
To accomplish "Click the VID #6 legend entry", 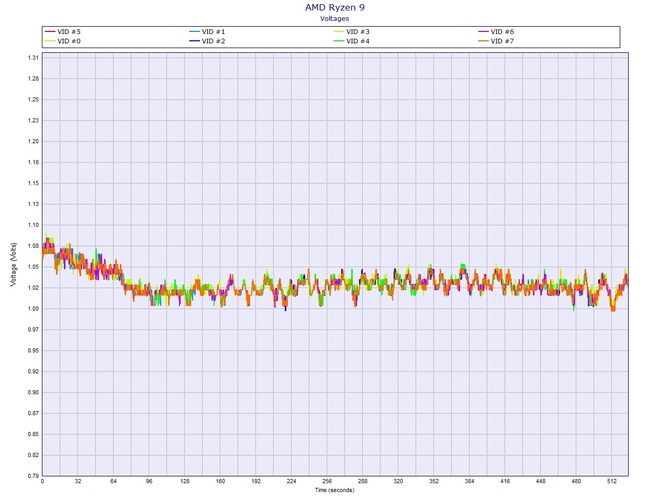I will tap(496, 32).
